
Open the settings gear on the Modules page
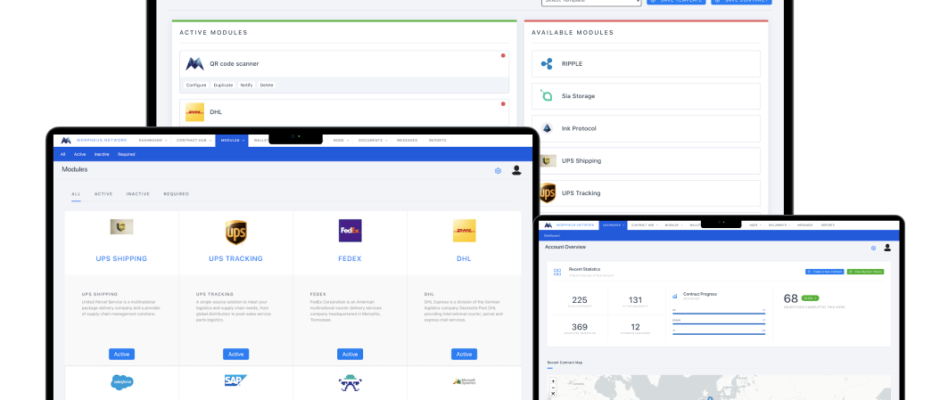[498, 171]
